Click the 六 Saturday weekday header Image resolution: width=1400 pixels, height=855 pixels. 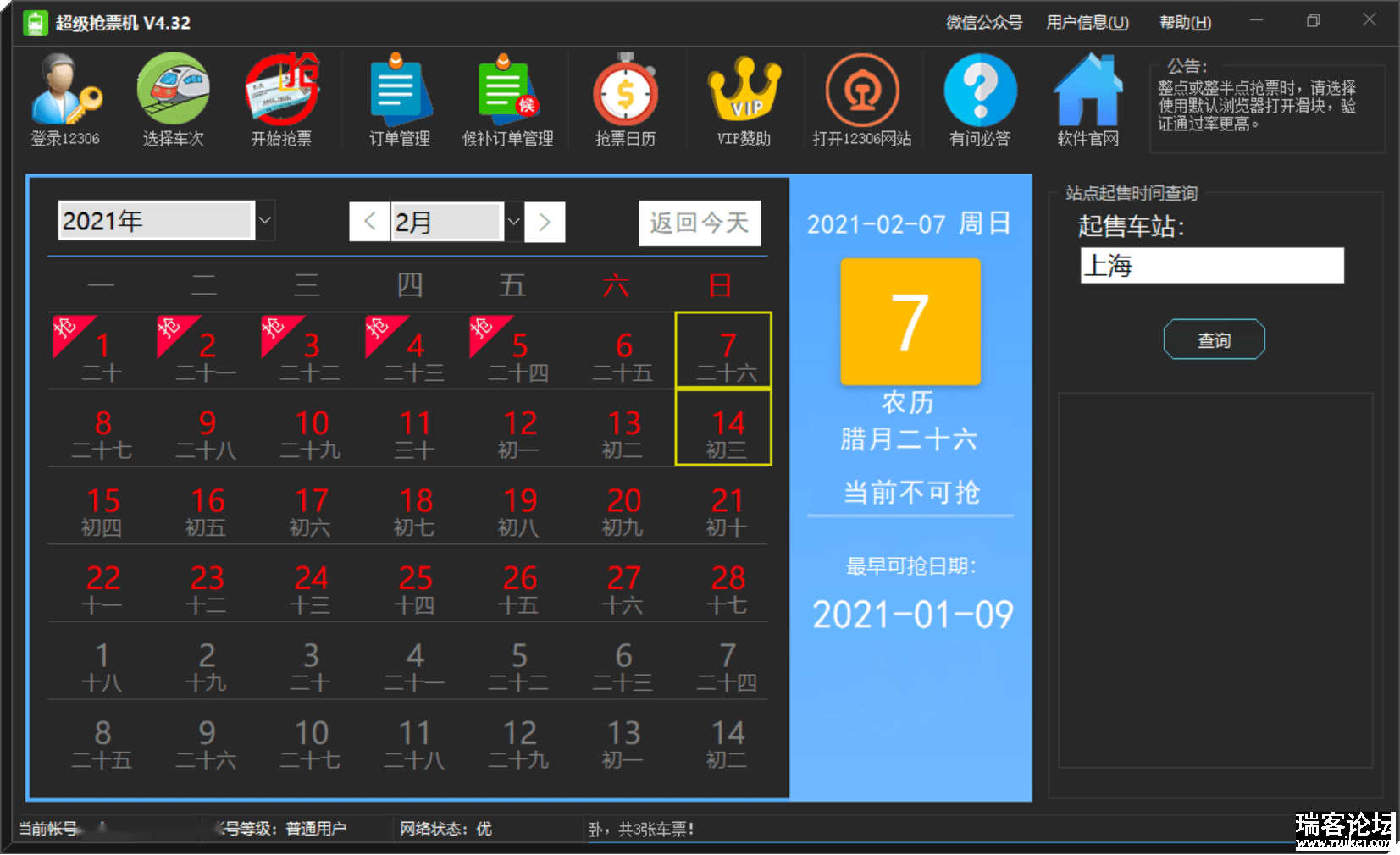point(616,285)
